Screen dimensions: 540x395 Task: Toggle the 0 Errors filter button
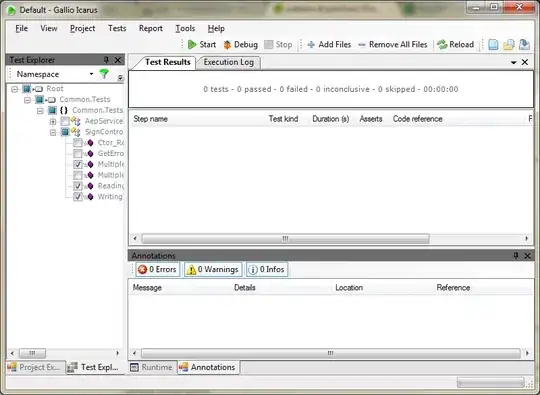coord(157,269)
